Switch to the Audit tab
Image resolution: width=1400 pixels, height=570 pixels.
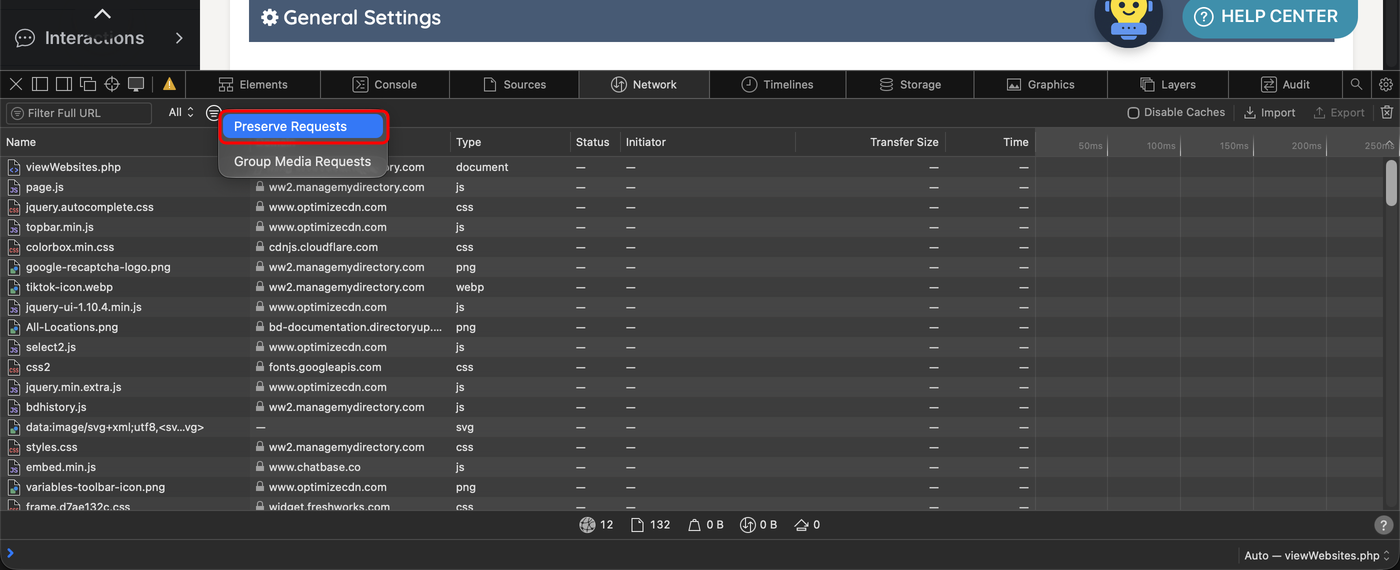pos(1285,84)
